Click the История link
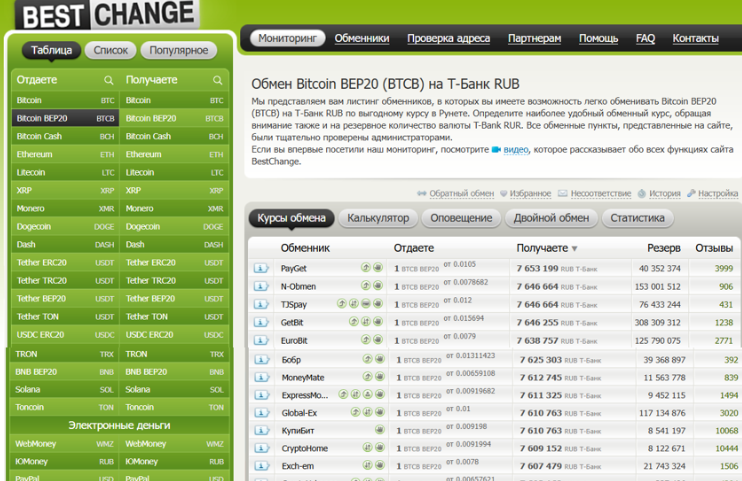The height and width of the screenshot is (481, 742). [x=664, y=193]
